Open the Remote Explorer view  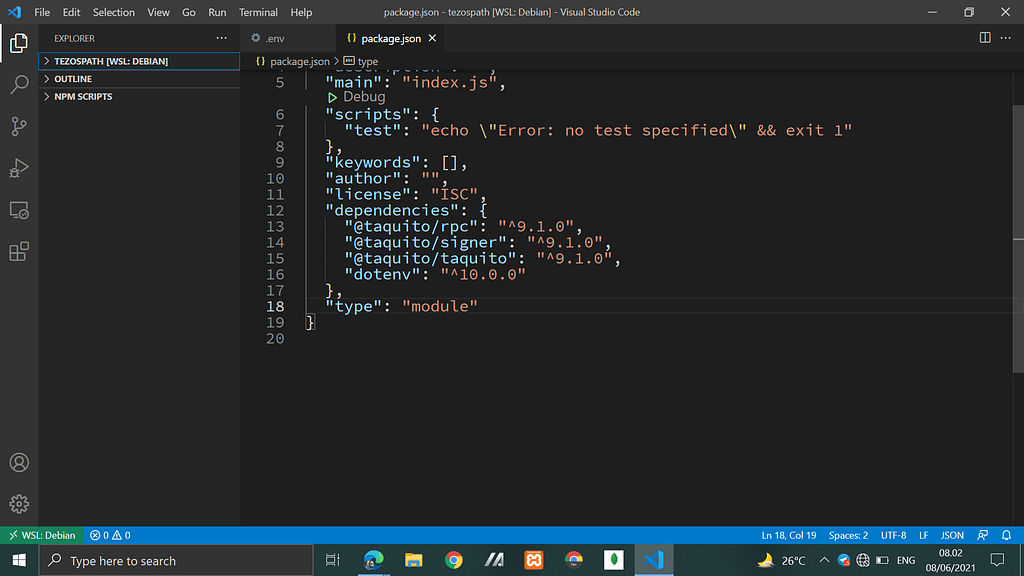coord(19,210)
